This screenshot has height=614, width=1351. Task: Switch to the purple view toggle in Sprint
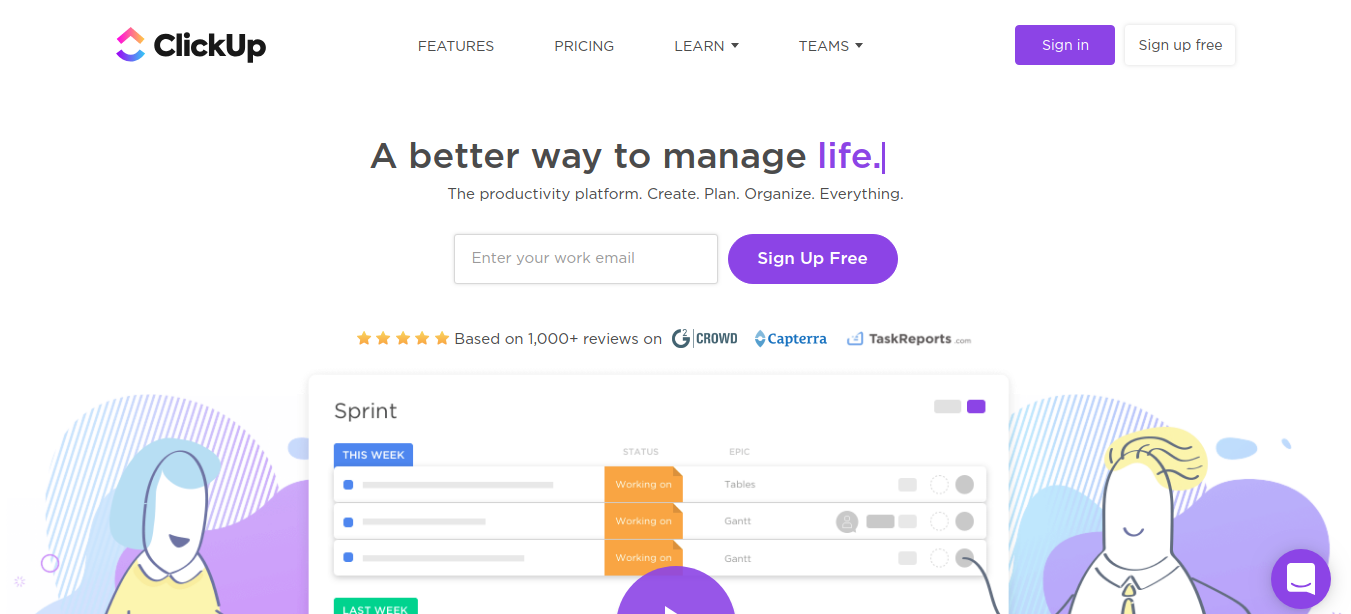tap(976, 406)
